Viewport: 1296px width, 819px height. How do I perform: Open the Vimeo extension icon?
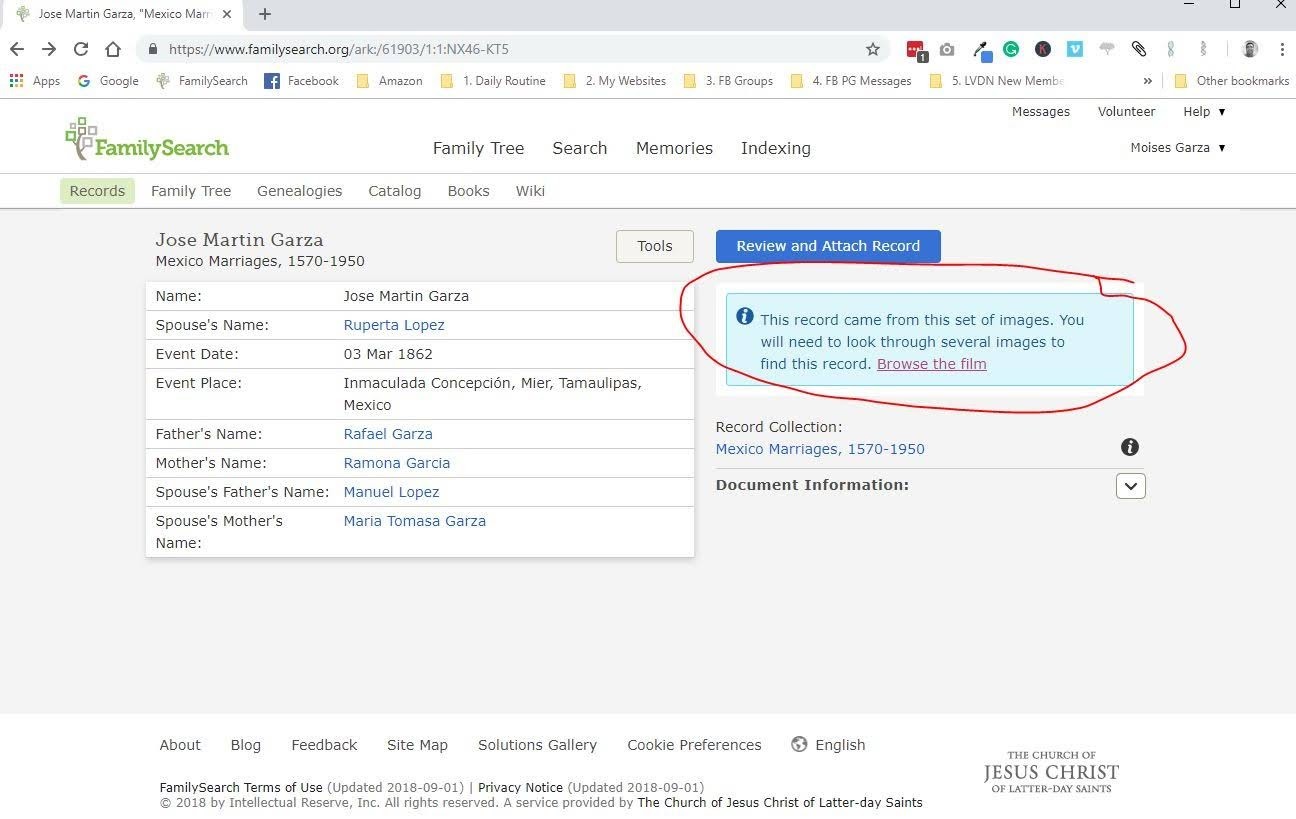click(x=1075, y=49)
